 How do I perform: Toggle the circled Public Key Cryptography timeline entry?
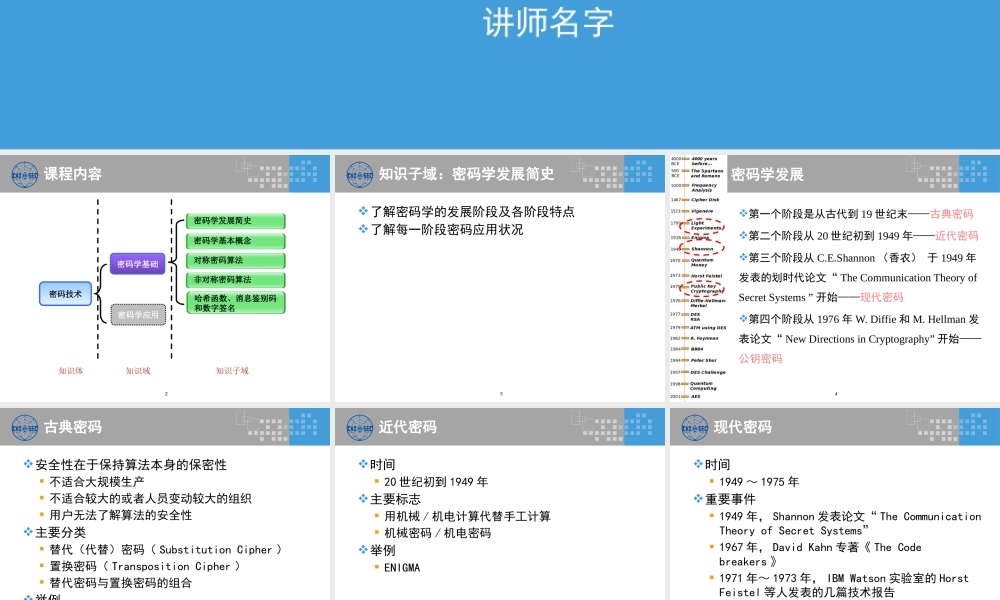coord(701,289)
